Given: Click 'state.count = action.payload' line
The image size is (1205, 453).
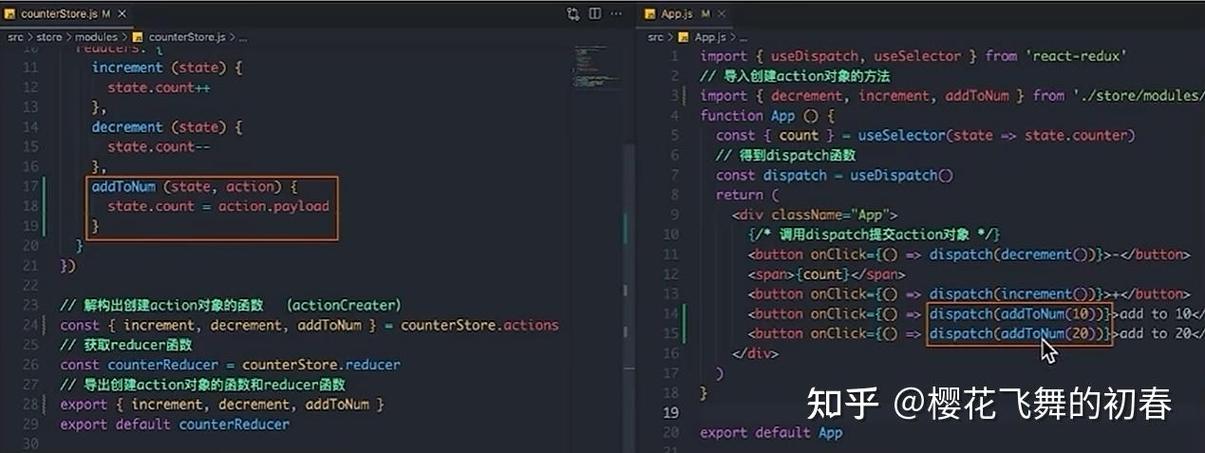Looking at the screenshot, I should click(x=219, y=206).
